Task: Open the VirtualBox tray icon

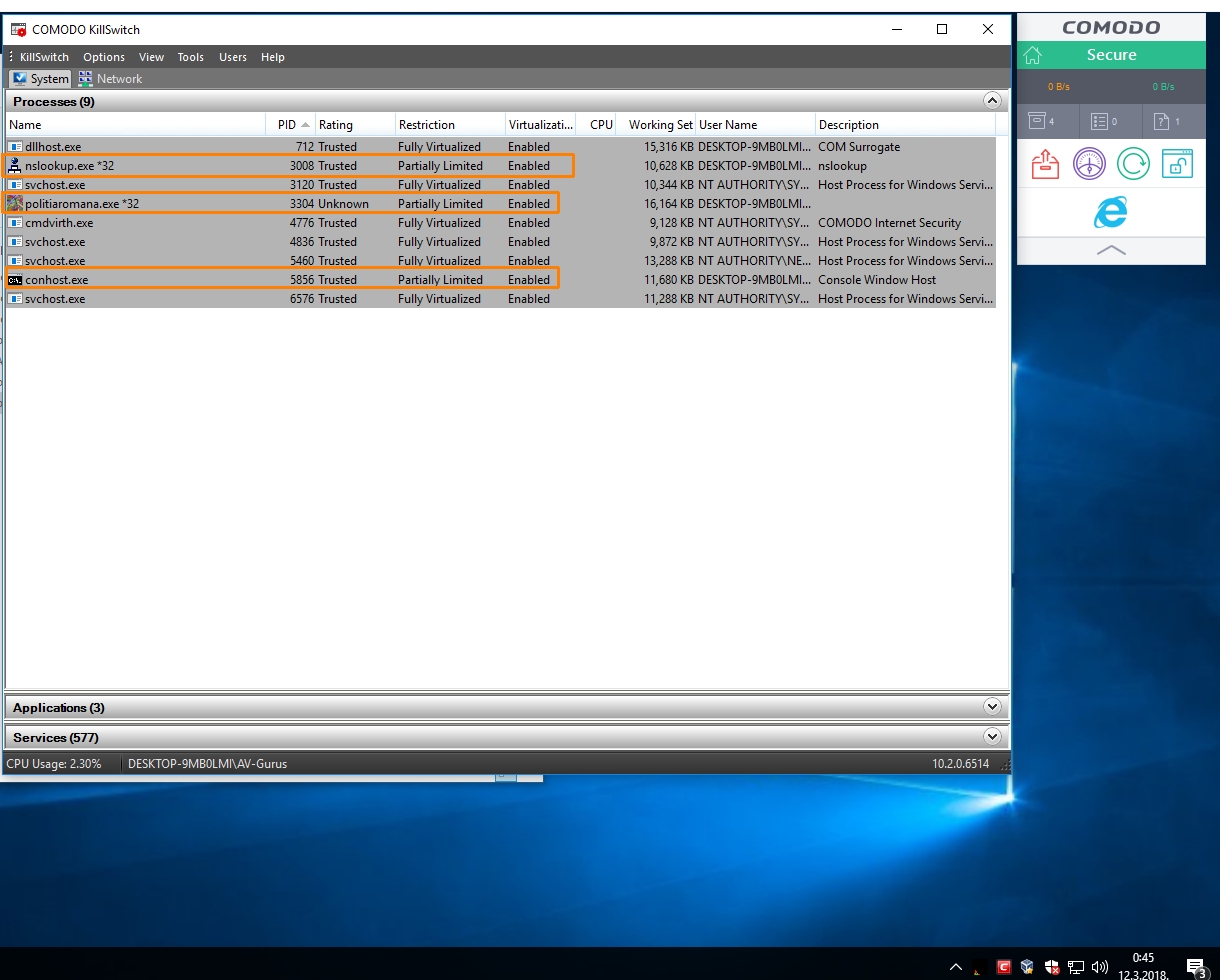Action: 1027,967
